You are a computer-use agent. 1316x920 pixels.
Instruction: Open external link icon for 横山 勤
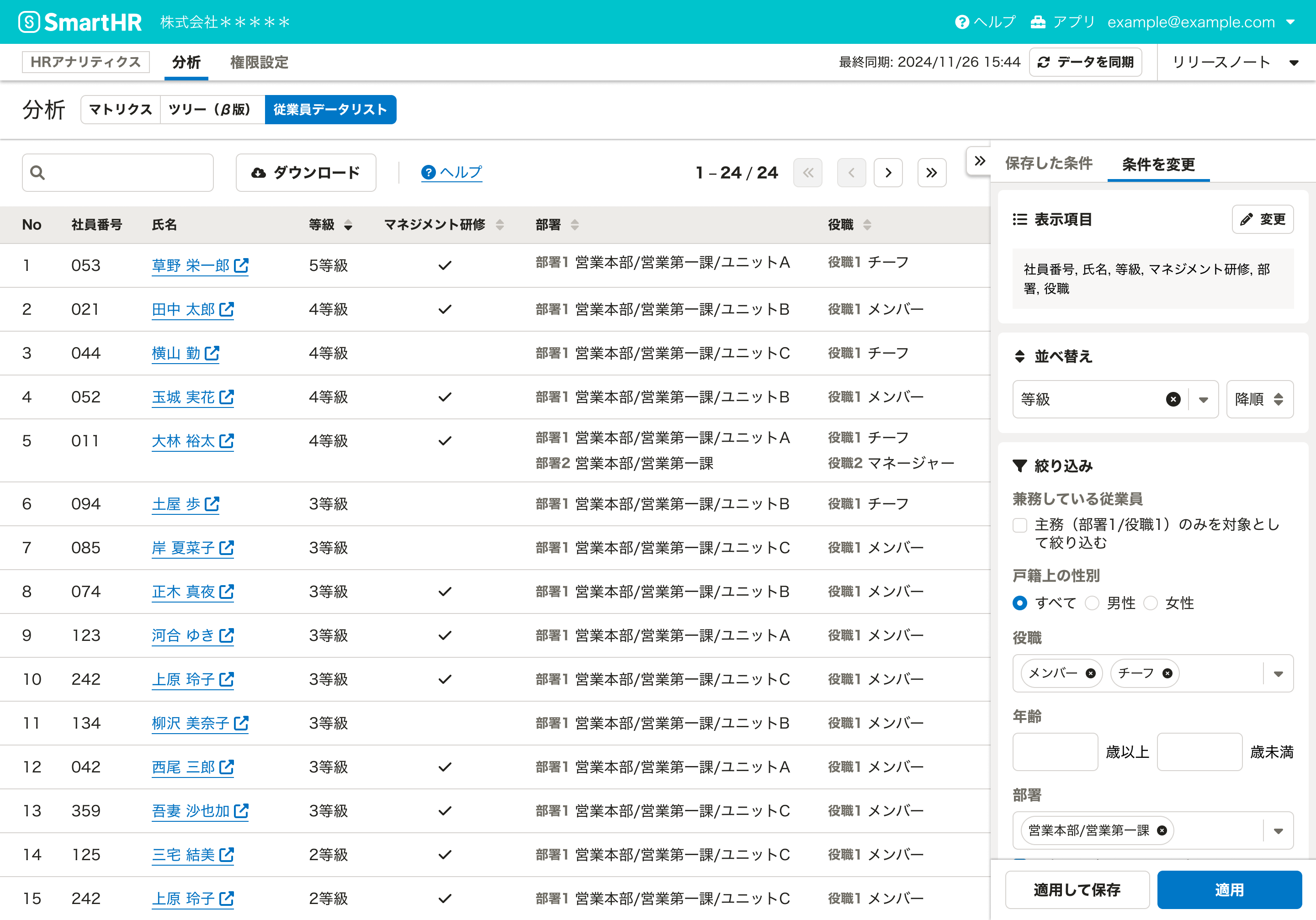(212, 353)
